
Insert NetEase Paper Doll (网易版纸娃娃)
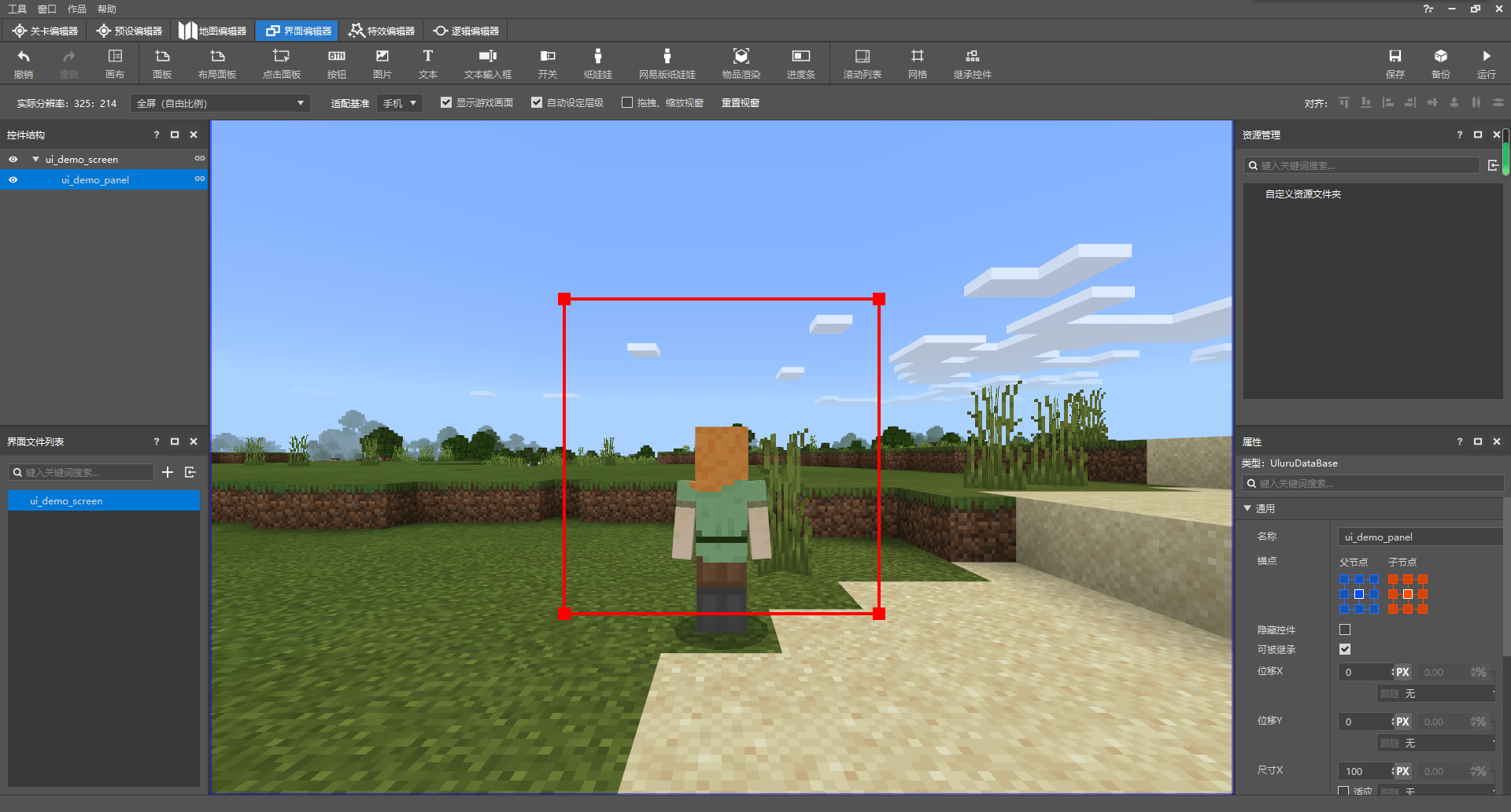point(667,64)
